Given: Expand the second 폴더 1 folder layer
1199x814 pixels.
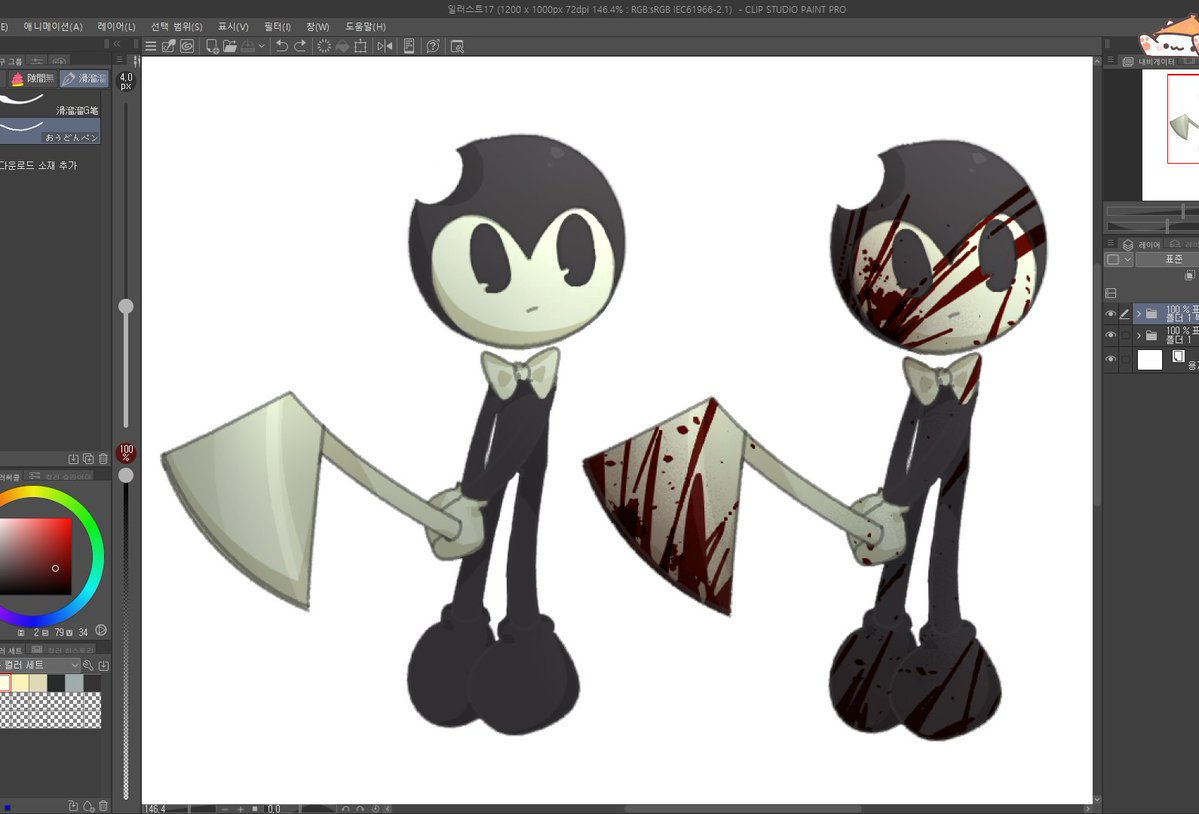Looking at the screenshot, I should click(1139, 335).
